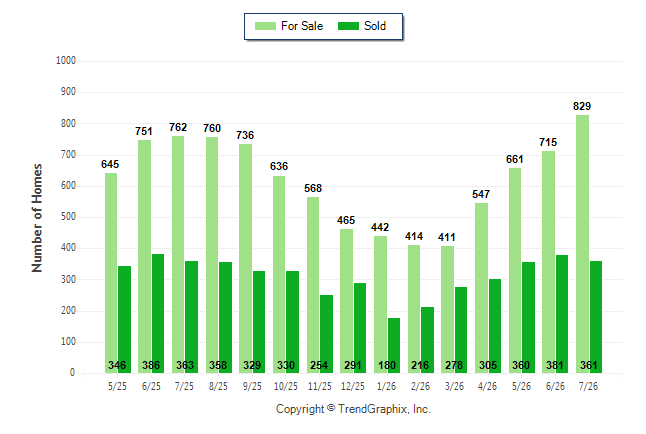Select the 829 For Sale bar for 7/26

tap(582, 244)
